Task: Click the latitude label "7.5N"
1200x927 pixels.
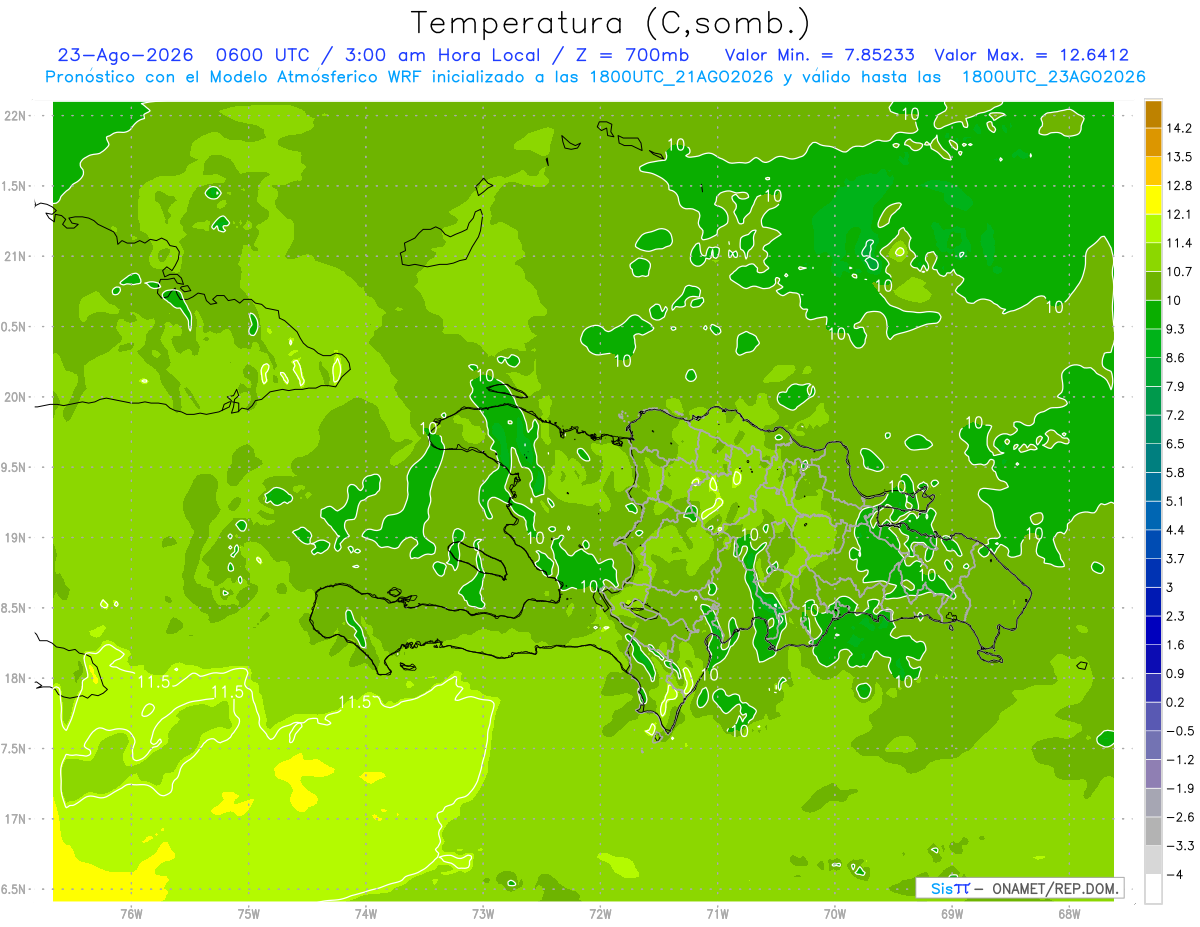Action: [x=15, y=749]
